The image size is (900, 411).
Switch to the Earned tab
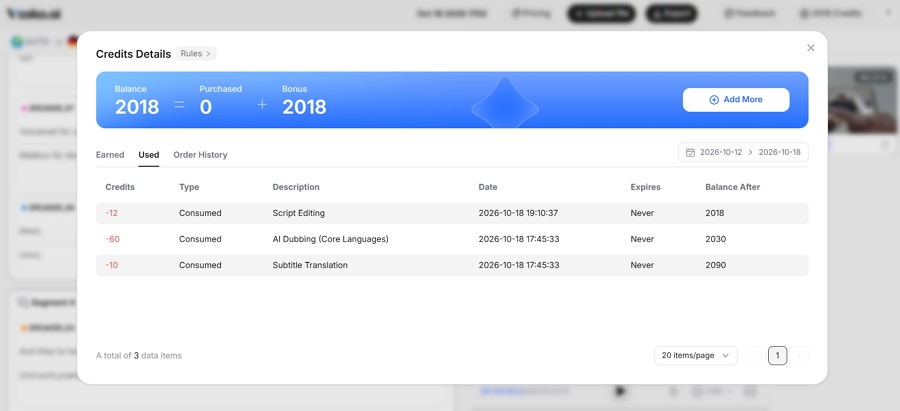[x=110, y=155]
